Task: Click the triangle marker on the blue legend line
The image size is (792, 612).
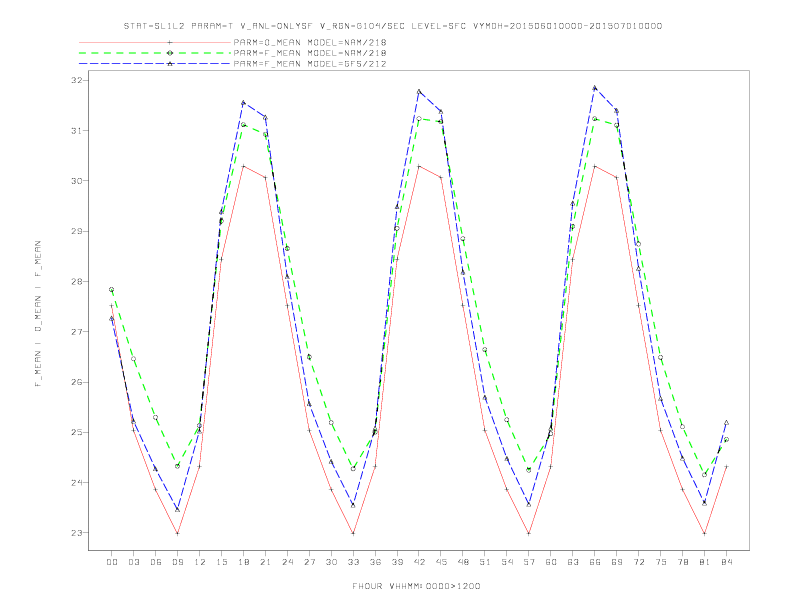Action: click(x=170, y=64)
